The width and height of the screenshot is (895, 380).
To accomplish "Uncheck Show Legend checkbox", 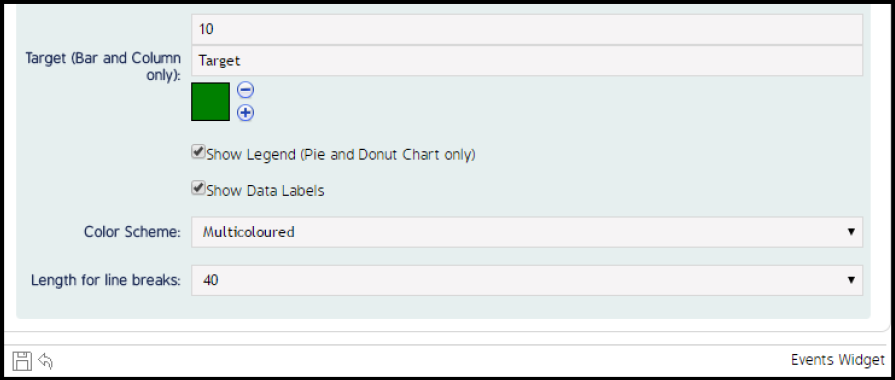I will click(198, 152).
